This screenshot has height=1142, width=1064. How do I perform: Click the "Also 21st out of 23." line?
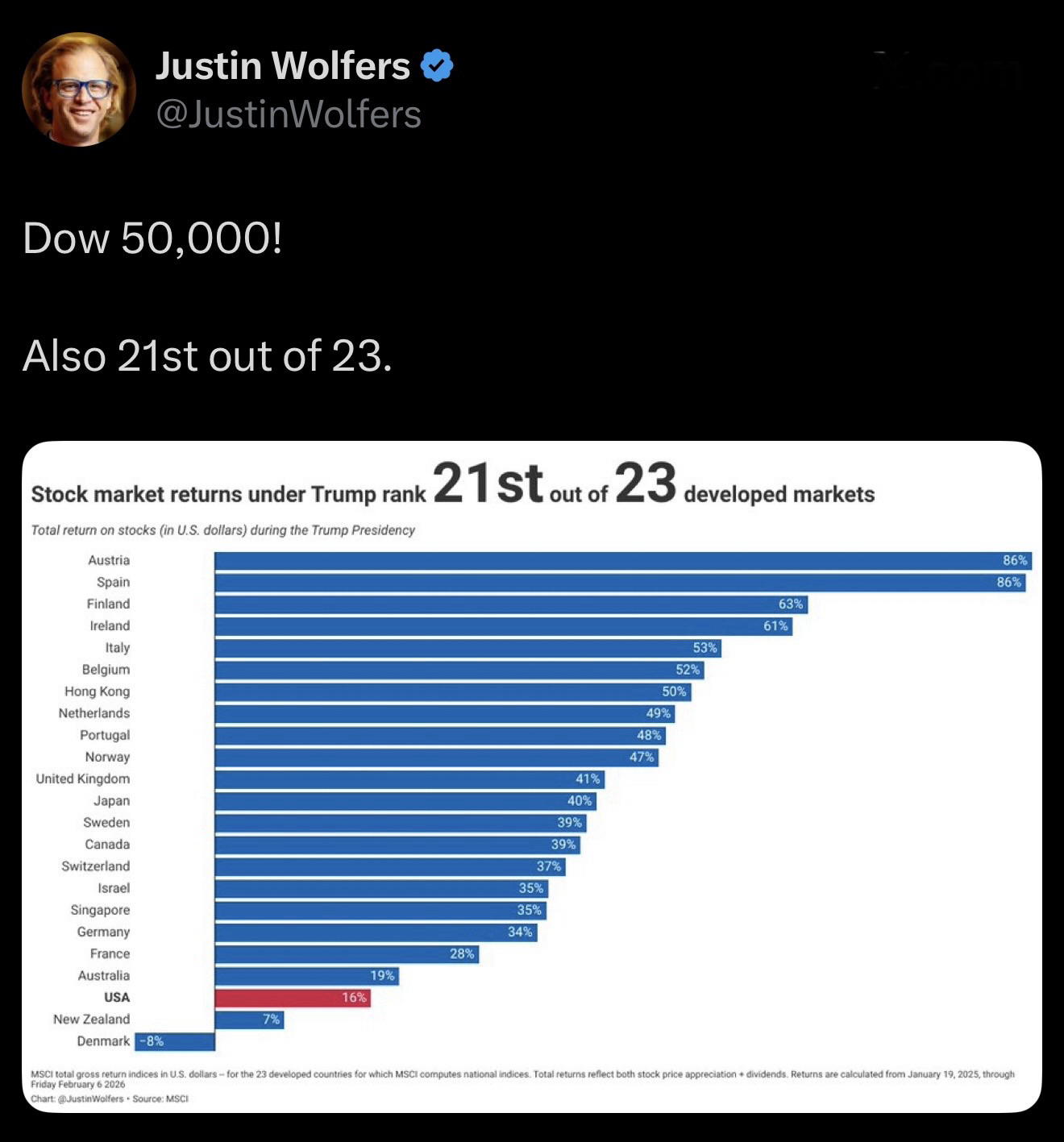[x=207, y=355]
